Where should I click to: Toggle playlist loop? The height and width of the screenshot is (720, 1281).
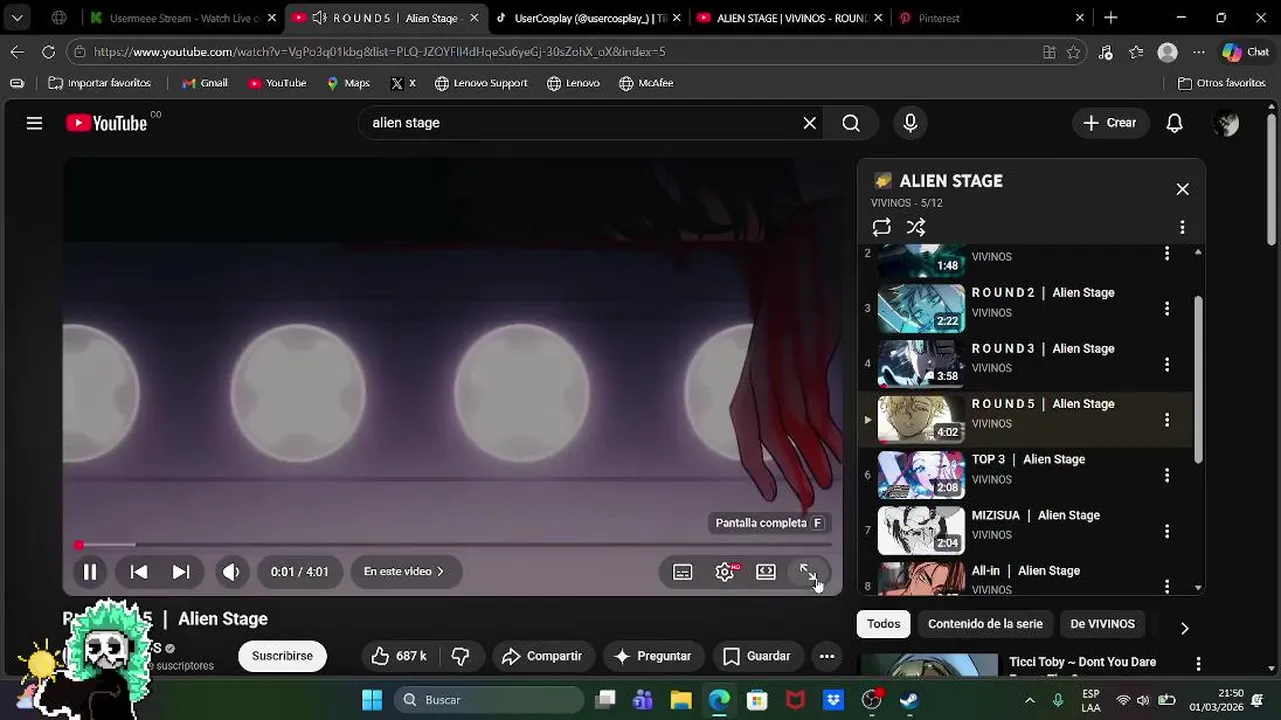tap(881, 228)
